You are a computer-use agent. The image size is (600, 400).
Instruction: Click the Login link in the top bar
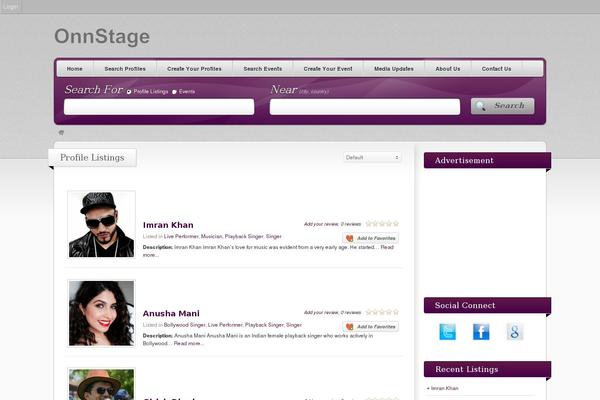click(11, 7)
